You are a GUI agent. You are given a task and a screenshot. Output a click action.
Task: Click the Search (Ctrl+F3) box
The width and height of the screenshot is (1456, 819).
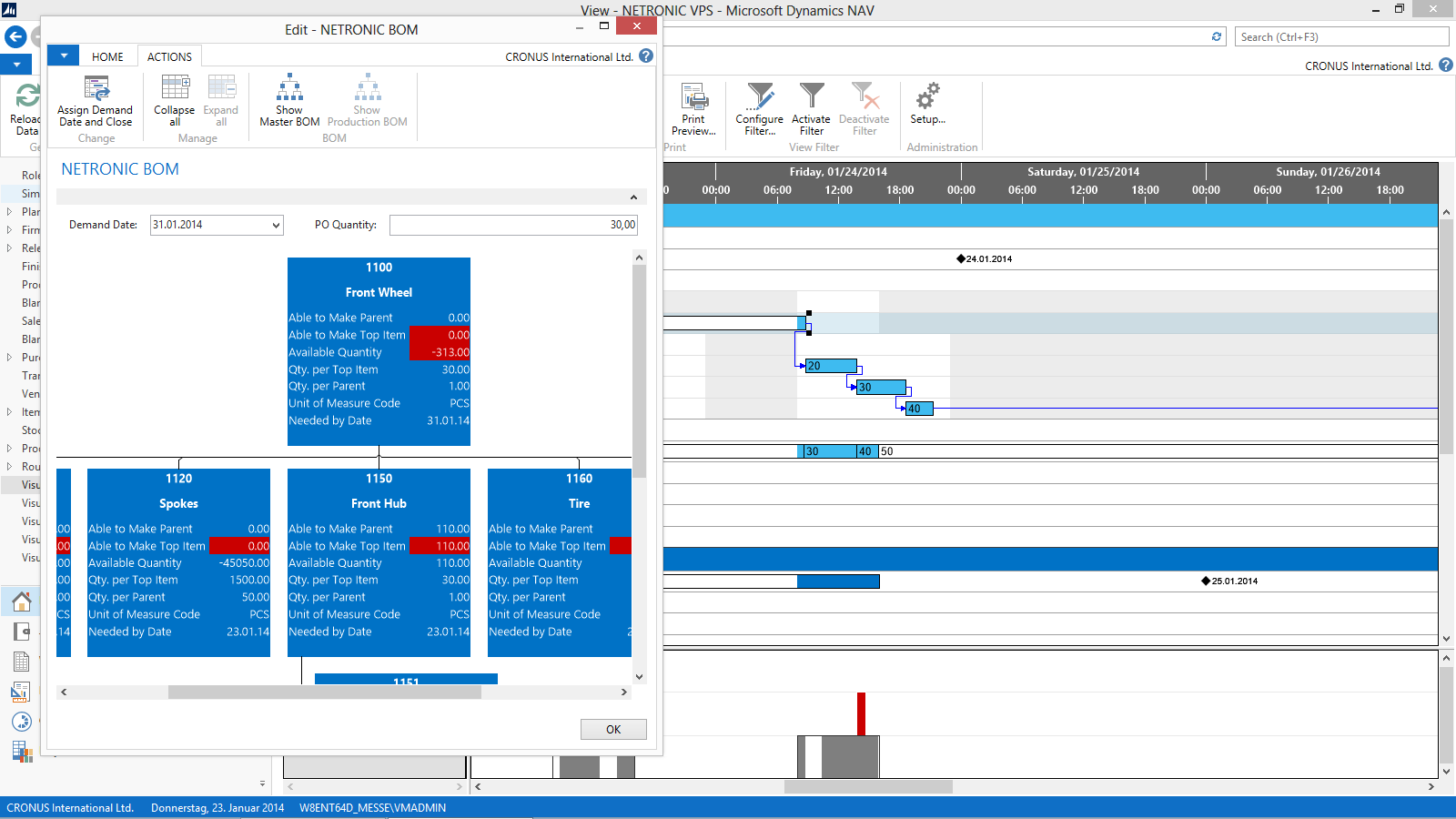click(x=1341, y=36)
